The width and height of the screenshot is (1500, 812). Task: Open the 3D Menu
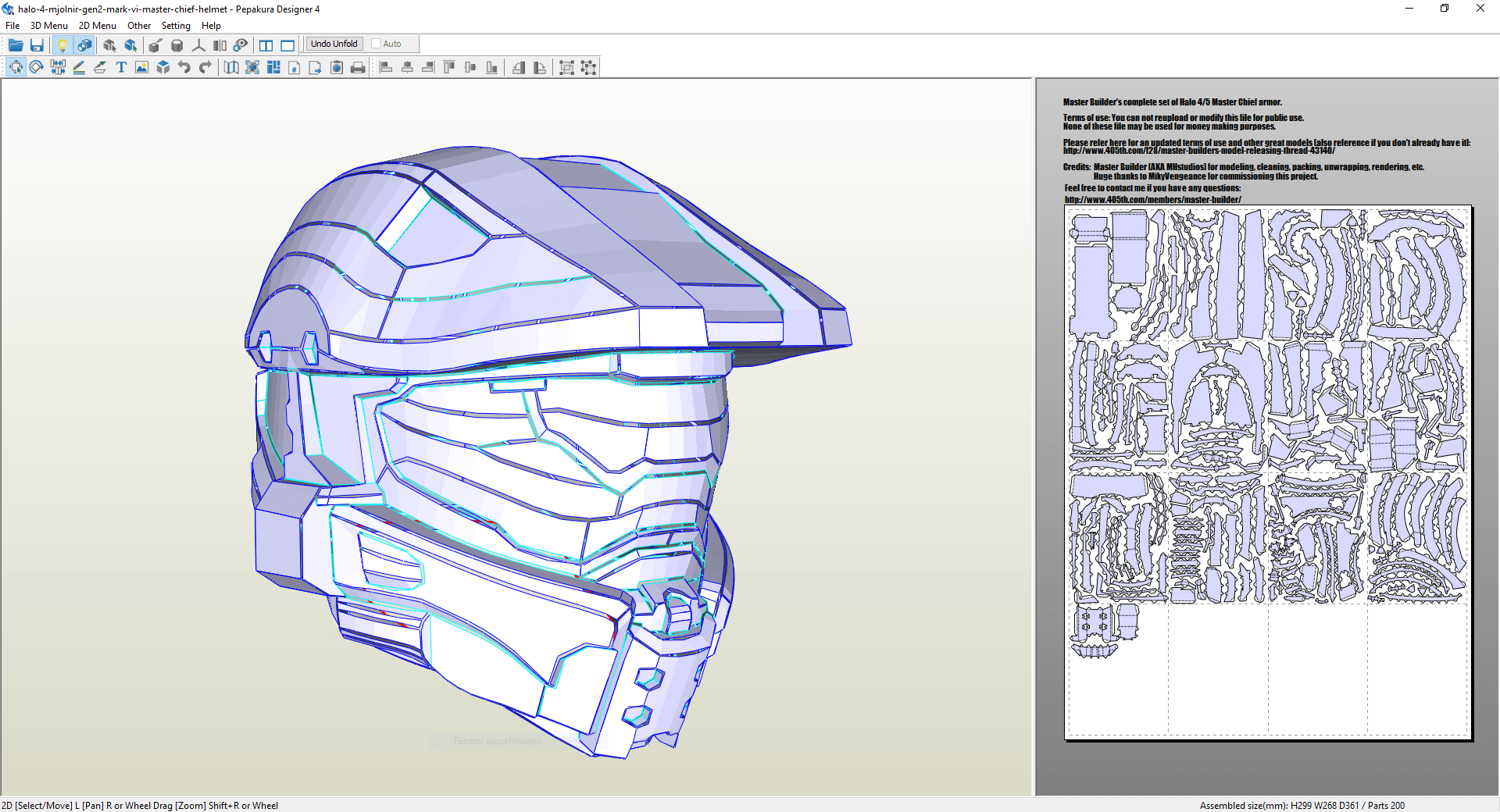(48, 26)
